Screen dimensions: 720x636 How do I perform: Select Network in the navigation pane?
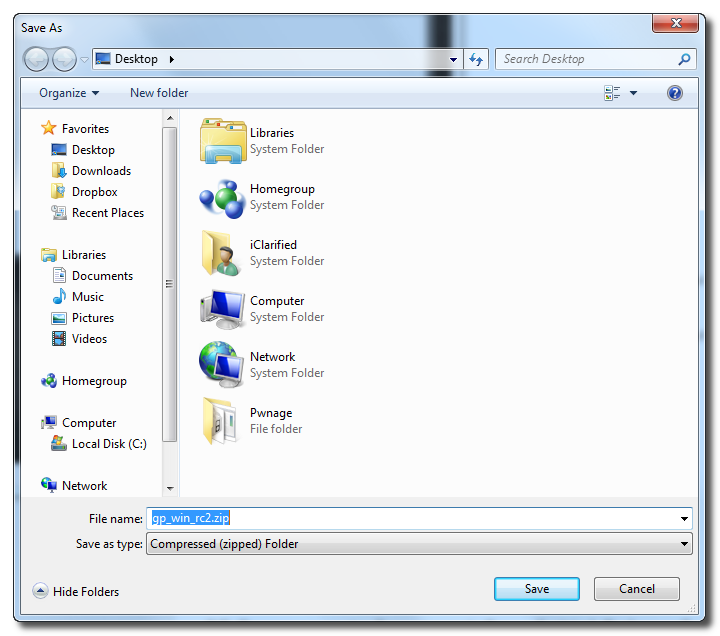(x=84, y=486)
